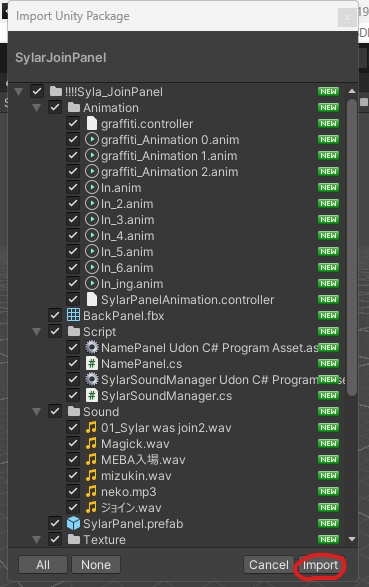
Task: Select the Magick.wav file name
Action: [x=135, y=444]
